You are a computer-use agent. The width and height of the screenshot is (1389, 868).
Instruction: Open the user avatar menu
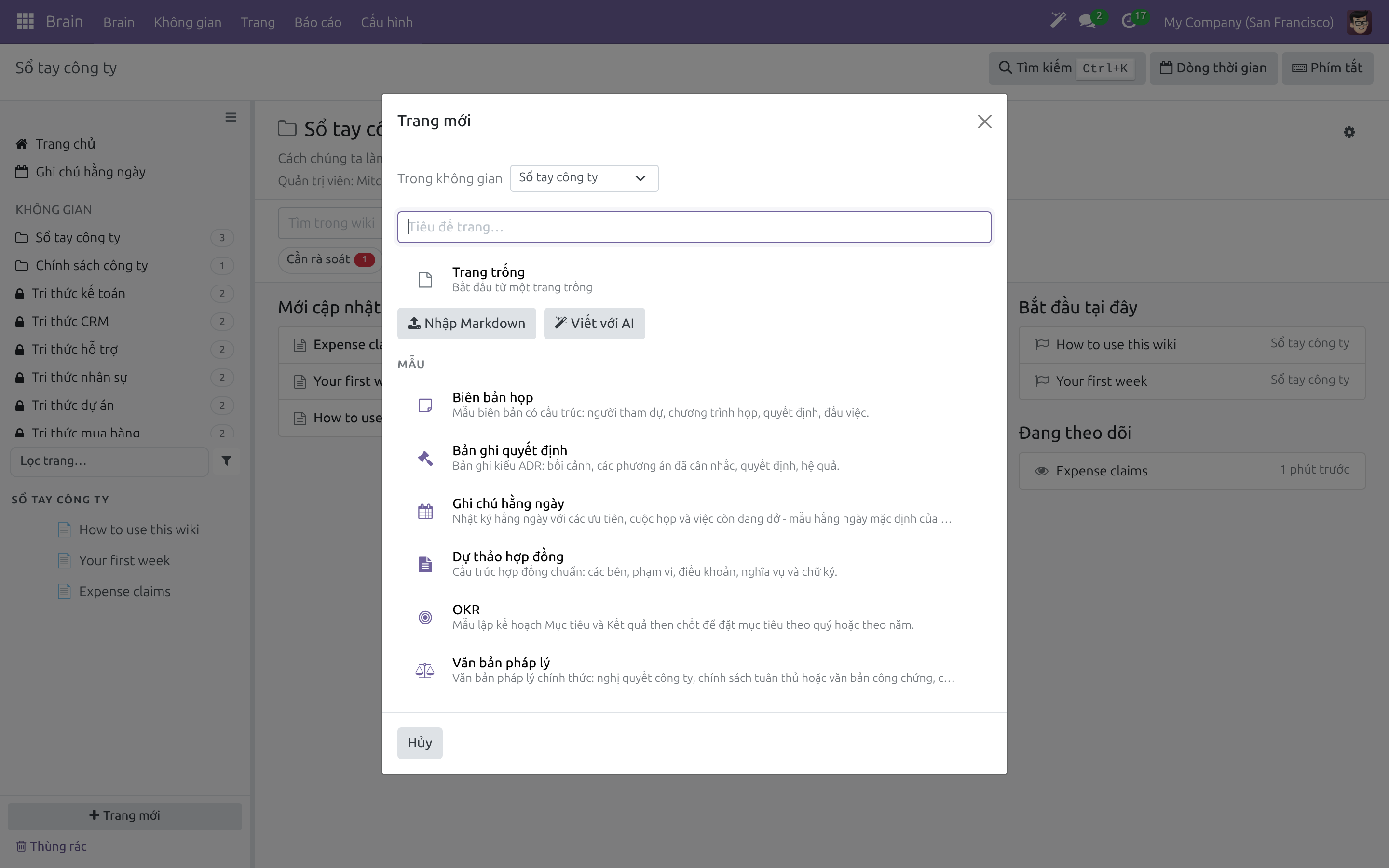tap(1359, 22)
